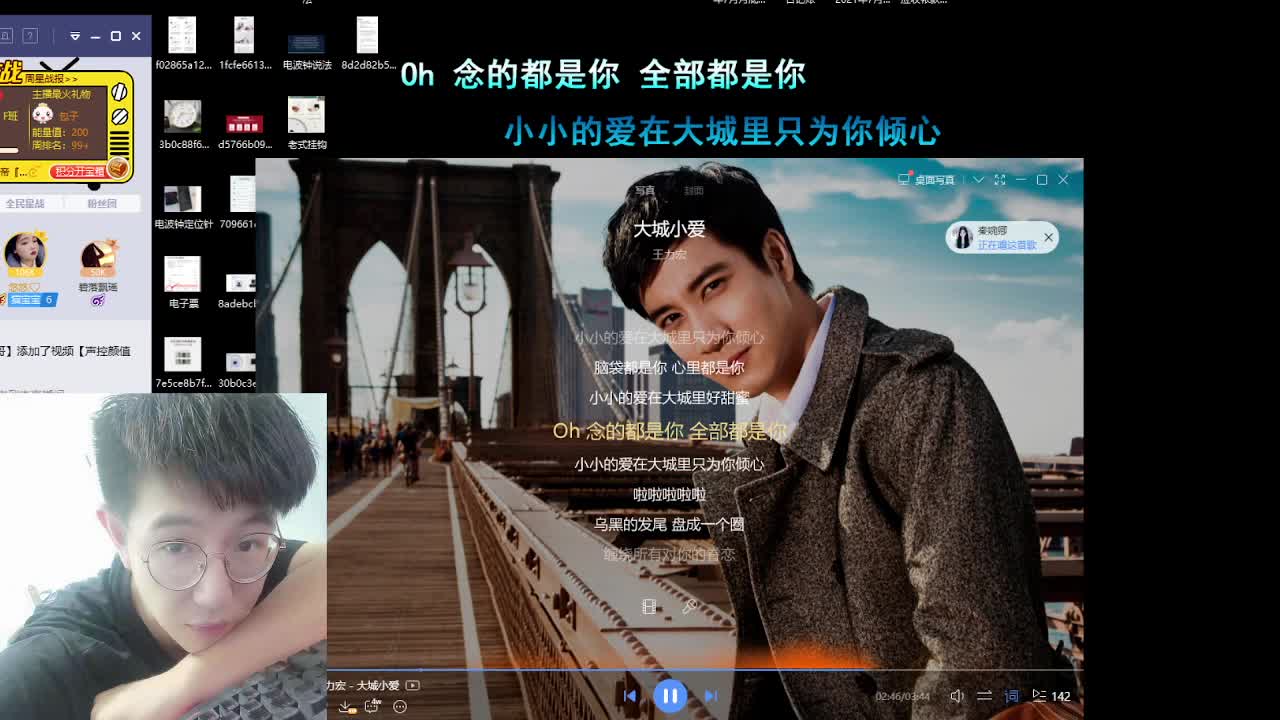
Task: Click the download icon in player bar
Action: 345,706
